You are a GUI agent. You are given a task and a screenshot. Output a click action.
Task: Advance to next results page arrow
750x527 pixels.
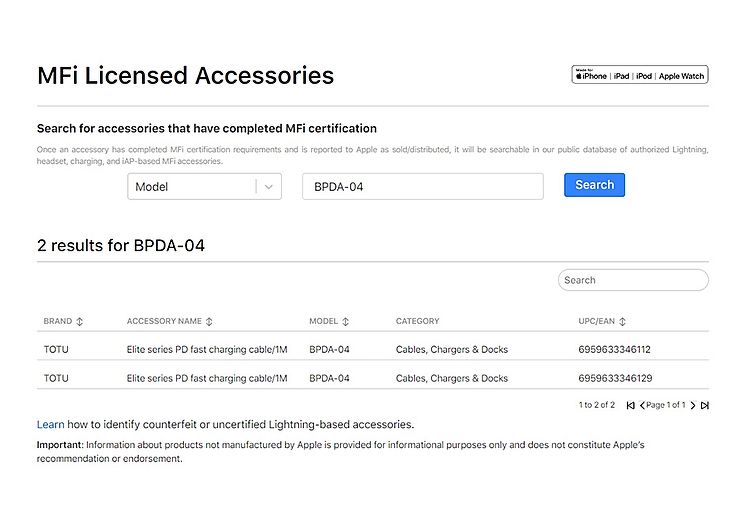tap(693, 406)
